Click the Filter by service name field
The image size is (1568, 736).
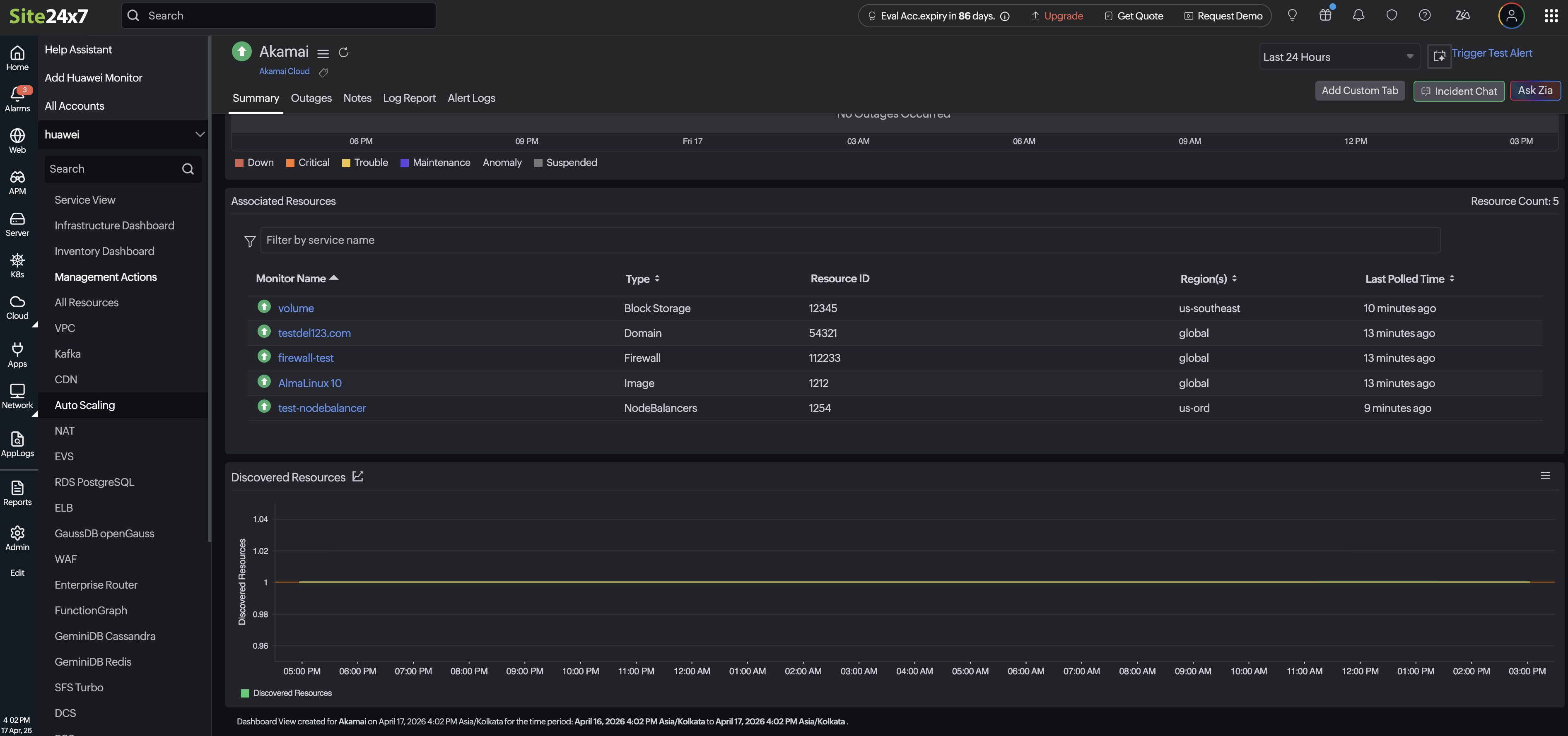tap(850, 240)
